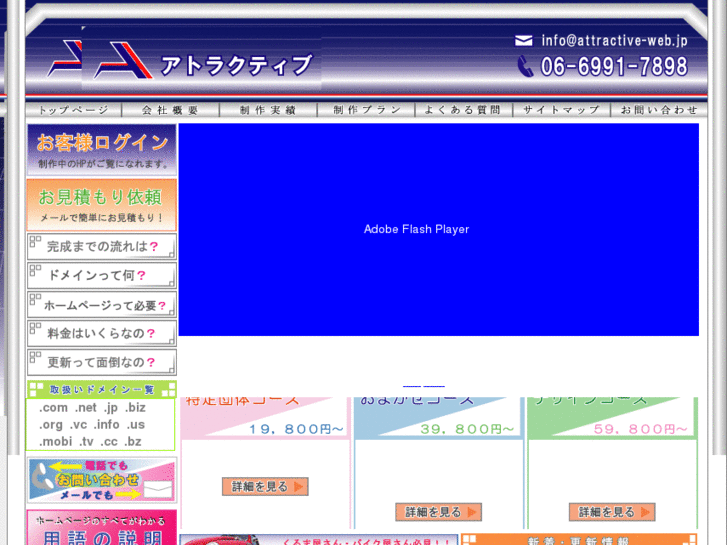Click the 新着・更新情報 orange header
This screenshot has height=545, width=727.
click(x=580, y=540)
